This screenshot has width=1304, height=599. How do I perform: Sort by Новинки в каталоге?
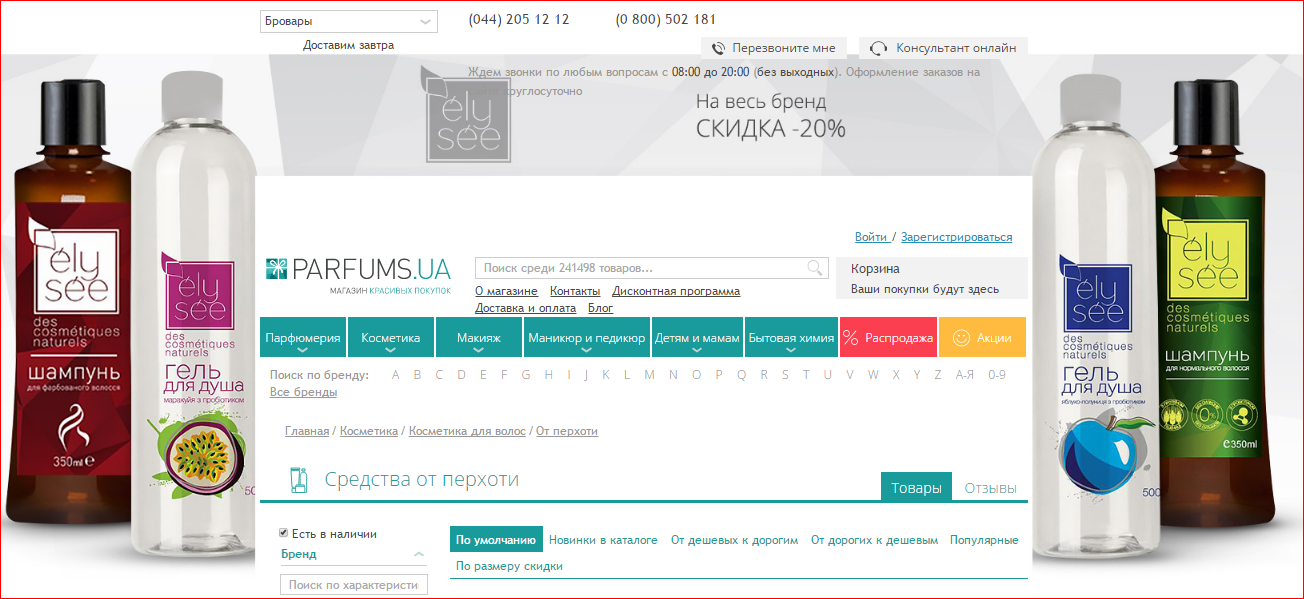603,540
